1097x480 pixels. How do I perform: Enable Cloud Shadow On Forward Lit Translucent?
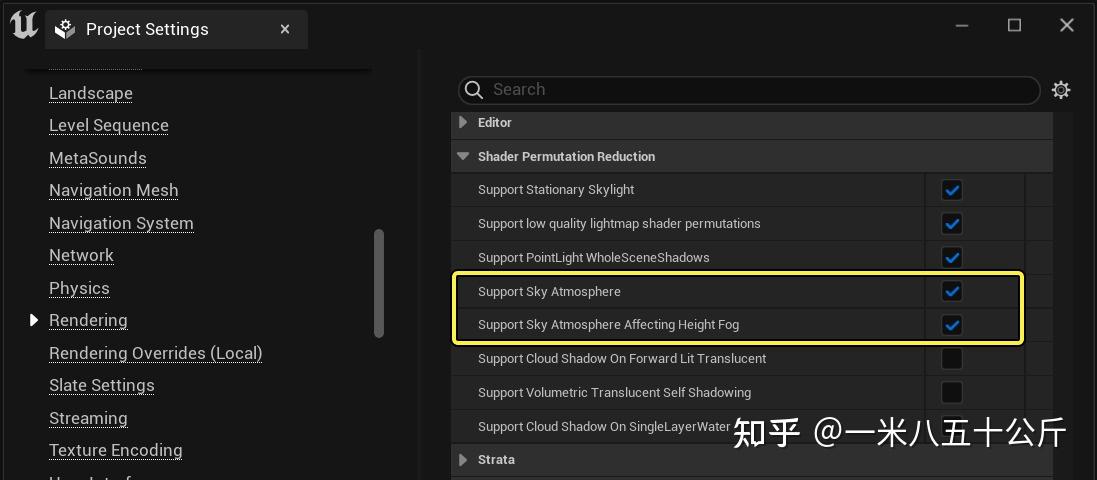[x=952, y=359]
